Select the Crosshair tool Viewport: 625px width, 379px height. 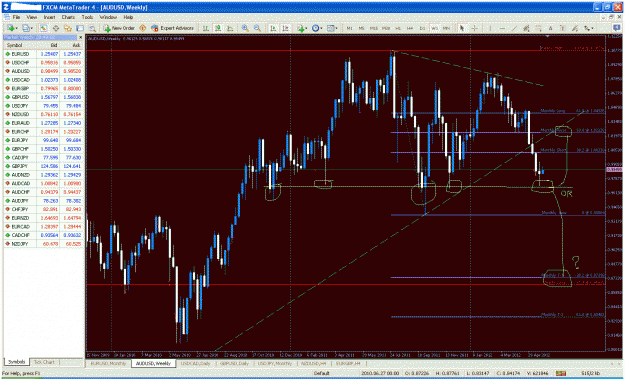coord(474,28)
